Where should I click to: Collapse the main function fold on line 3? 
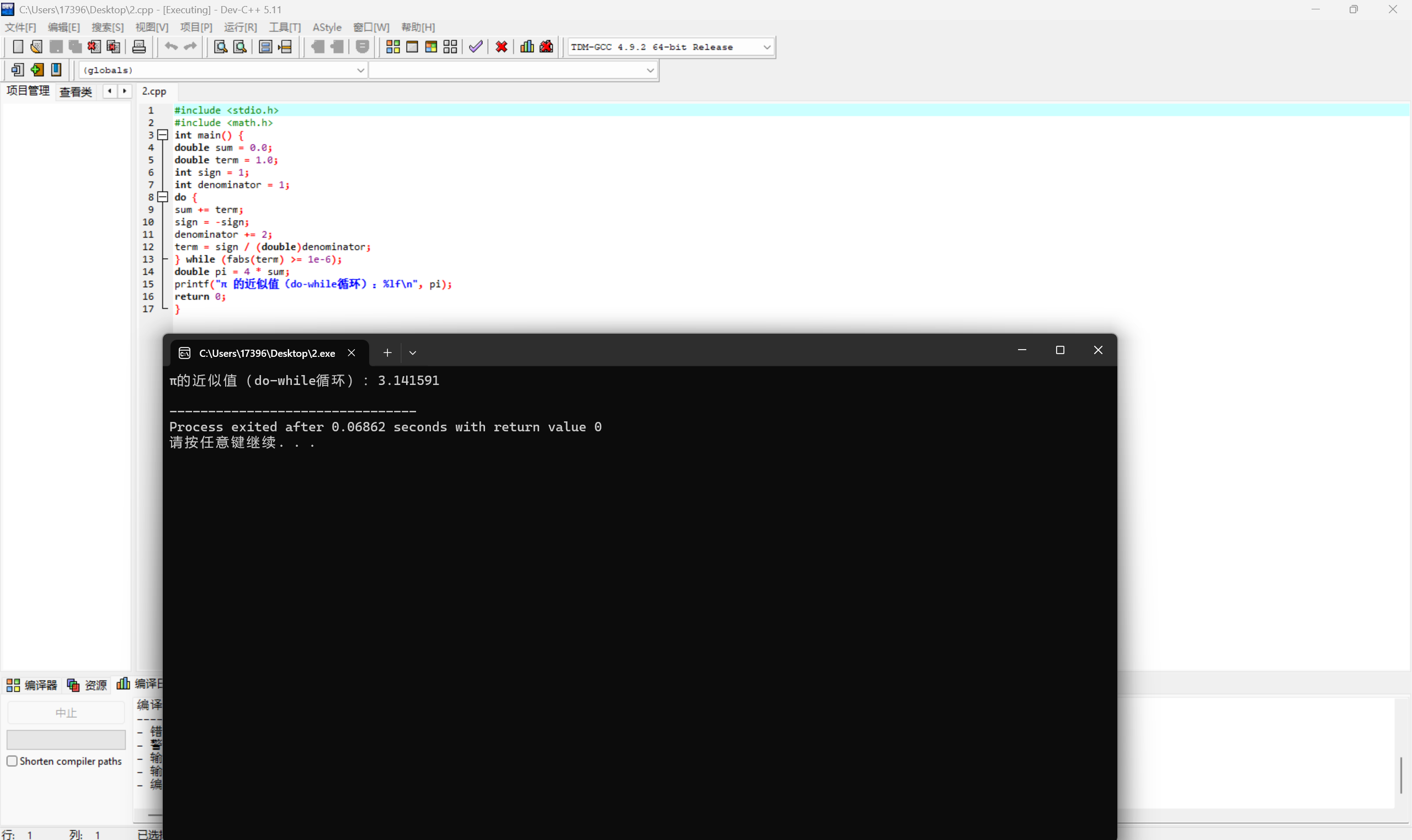click(x=163, y=135)
